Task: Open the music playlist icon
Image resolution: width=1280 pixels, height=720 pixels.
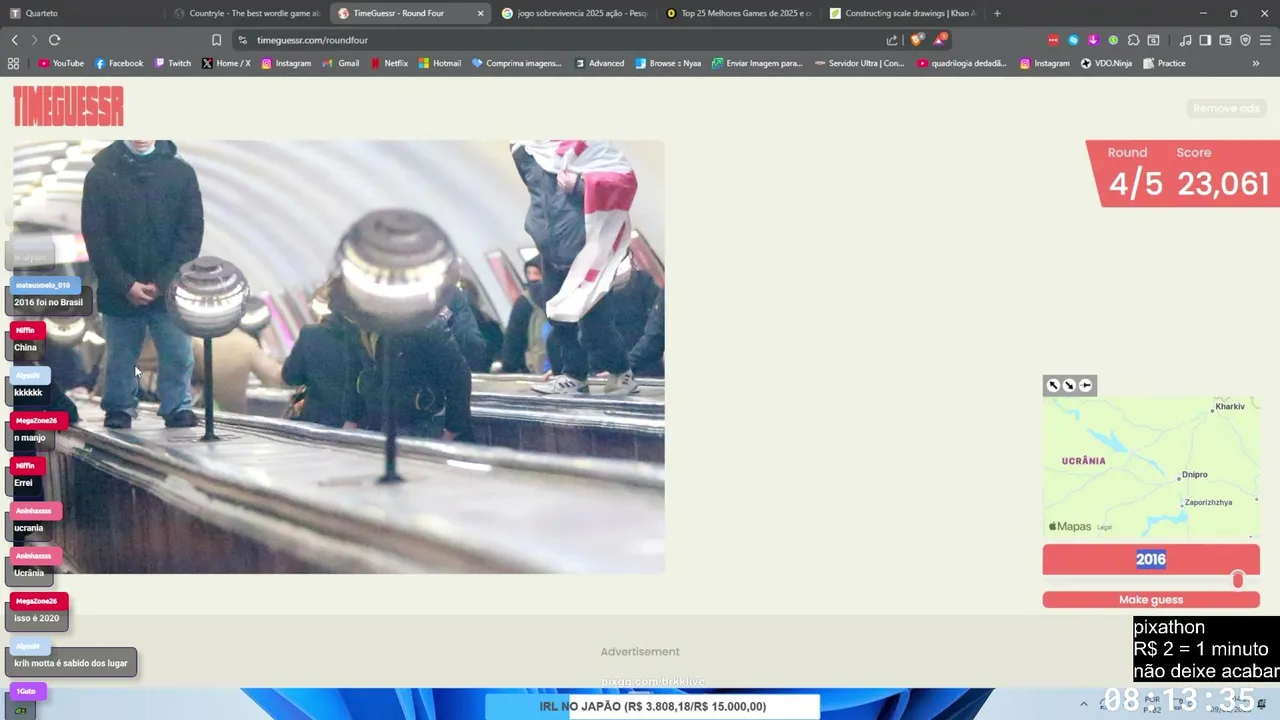Action: (1185, 40)
